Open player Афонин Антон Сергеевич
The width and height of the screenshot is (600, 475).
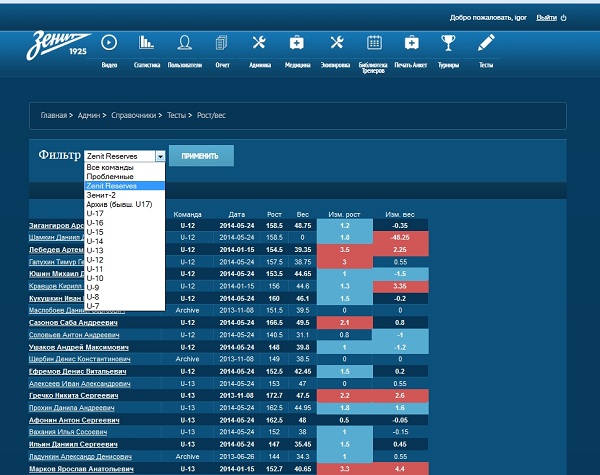[x=74, y=420]
